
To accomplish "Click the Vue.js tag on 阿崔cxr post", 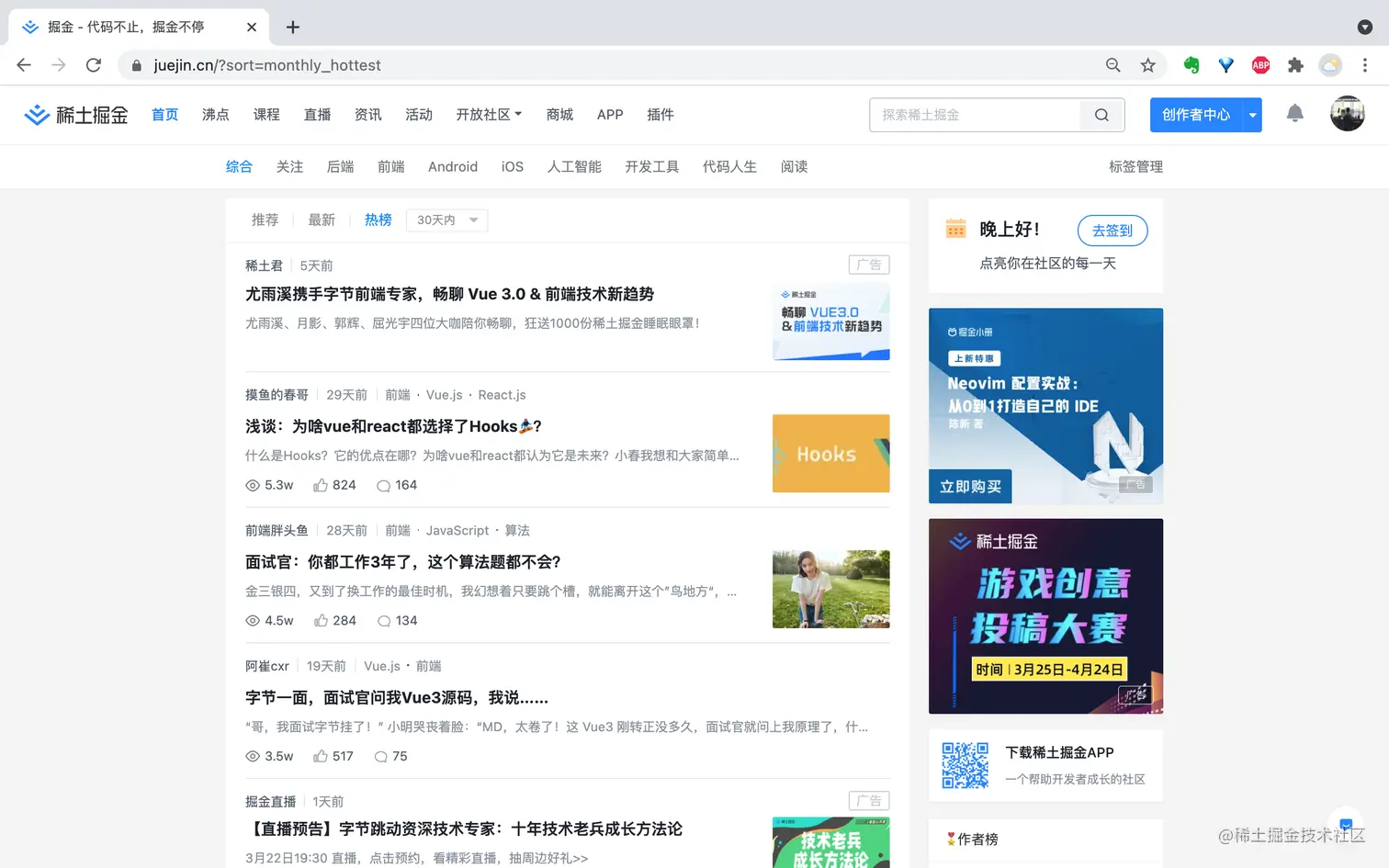I will [382, 666].
